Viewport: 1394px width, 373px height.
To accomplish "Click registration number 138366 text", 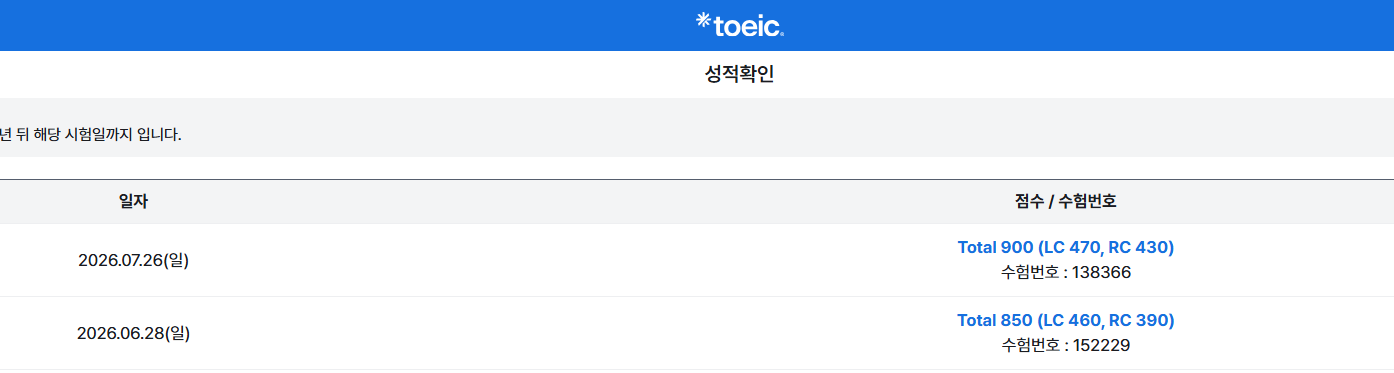I will [x=1101, y=272].
